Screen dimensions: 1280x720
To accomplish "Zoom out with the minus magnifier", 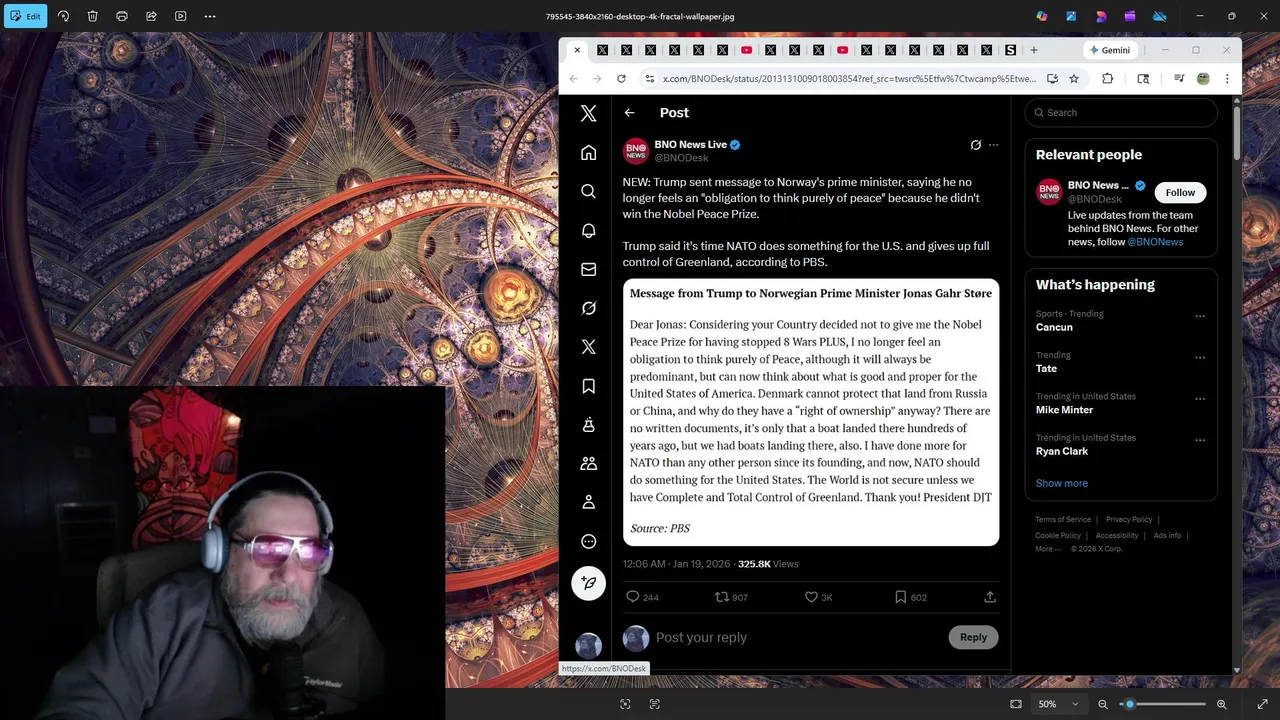I will point(1103,704).
